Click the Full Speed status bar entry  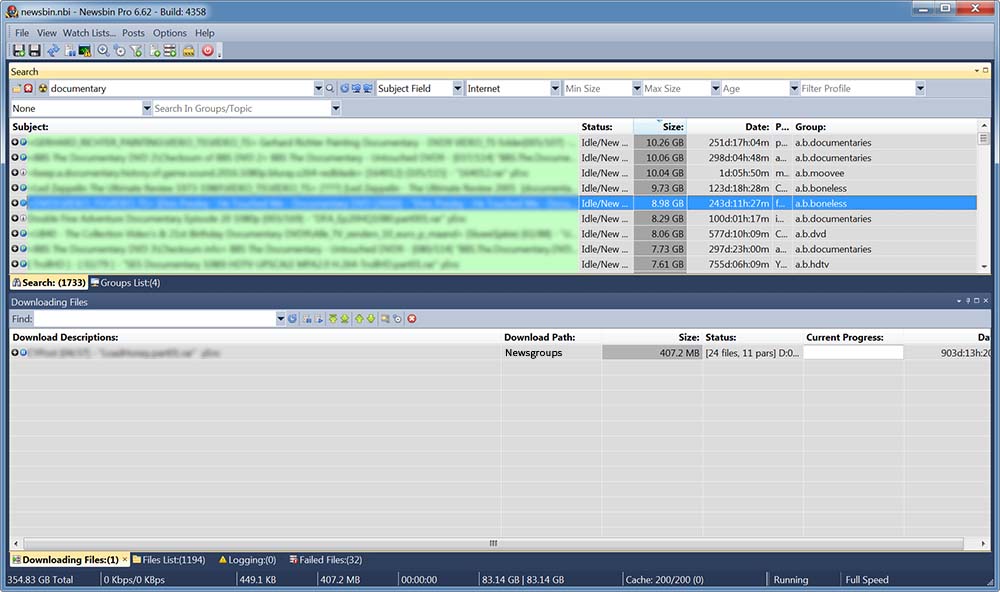click(867, 579)
